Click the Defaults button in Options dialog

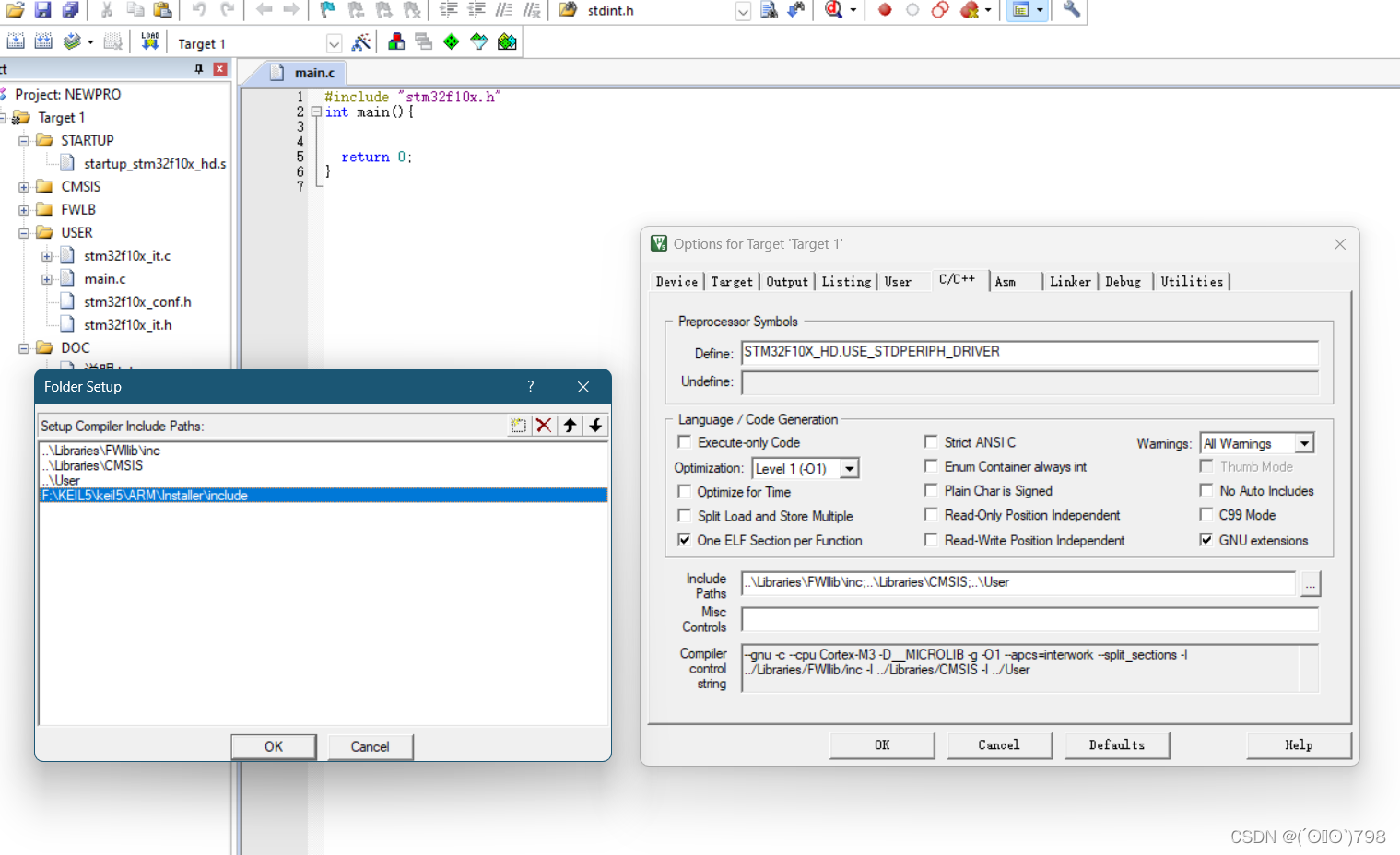pyautogui.click(x=1117, y=744)
